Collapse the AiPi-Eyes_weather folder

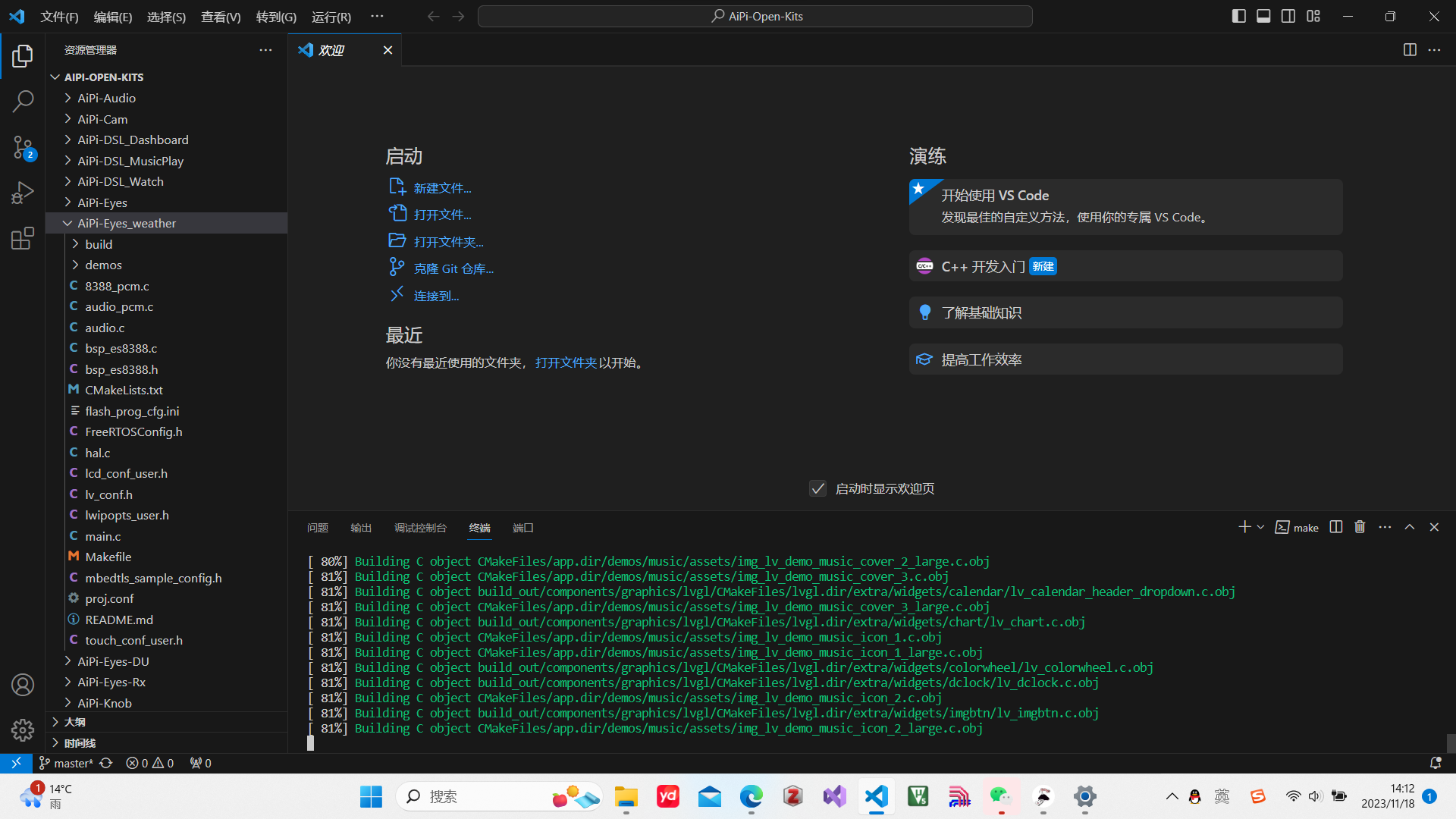tap(167, 223)
